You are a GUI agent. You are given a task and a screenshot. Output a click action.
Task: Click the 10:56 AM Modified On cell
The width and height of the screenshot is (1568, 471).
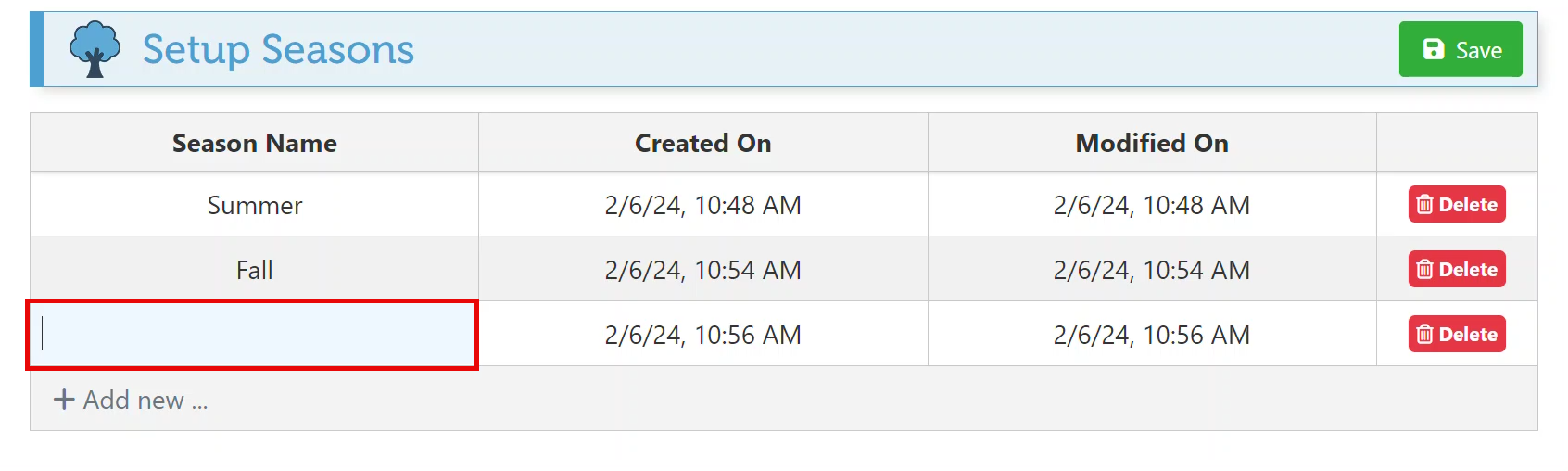click(1151, 335)
